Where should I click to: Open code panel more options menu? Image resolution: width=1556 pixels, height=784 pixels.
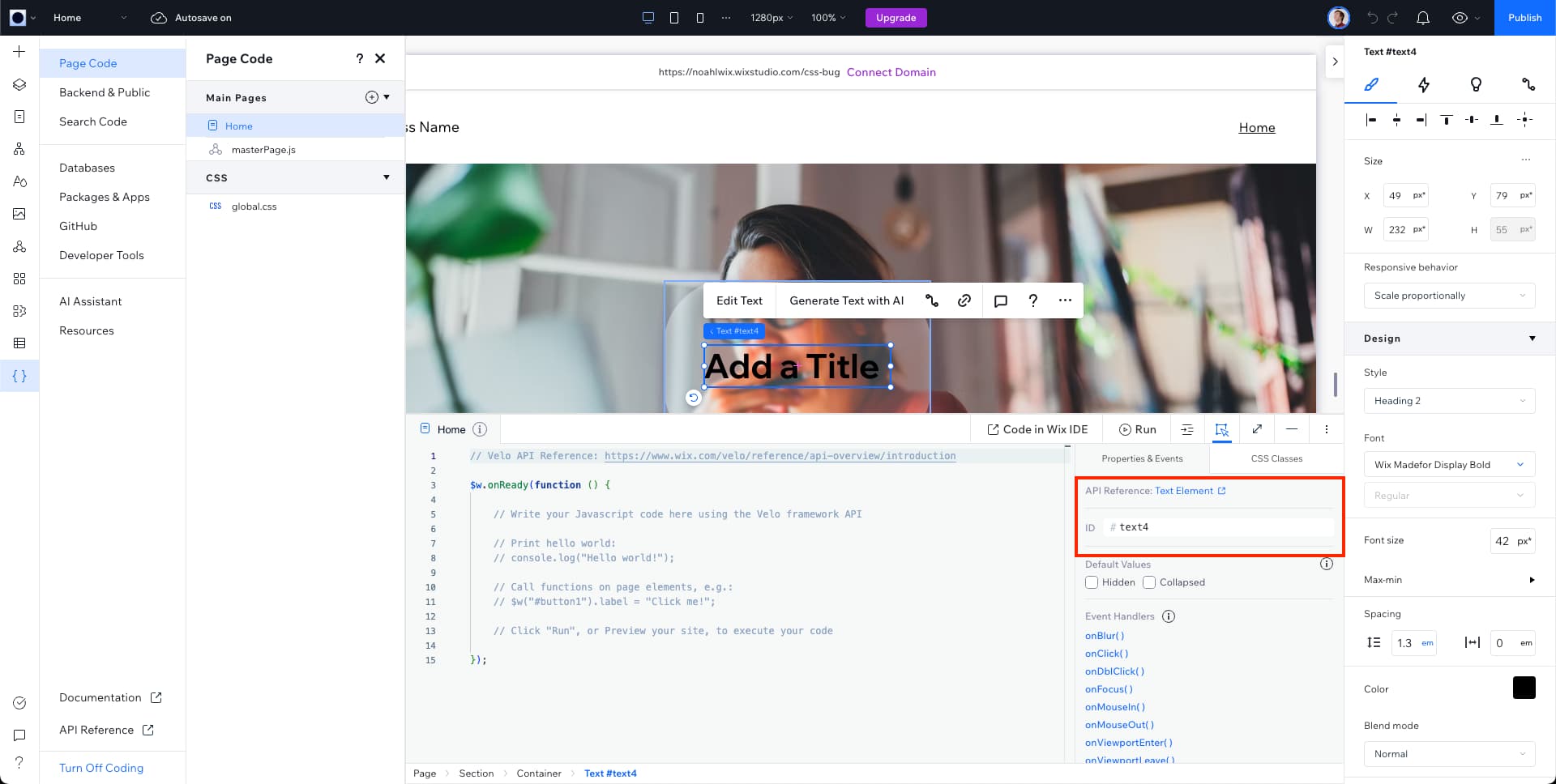(1327, 429)
